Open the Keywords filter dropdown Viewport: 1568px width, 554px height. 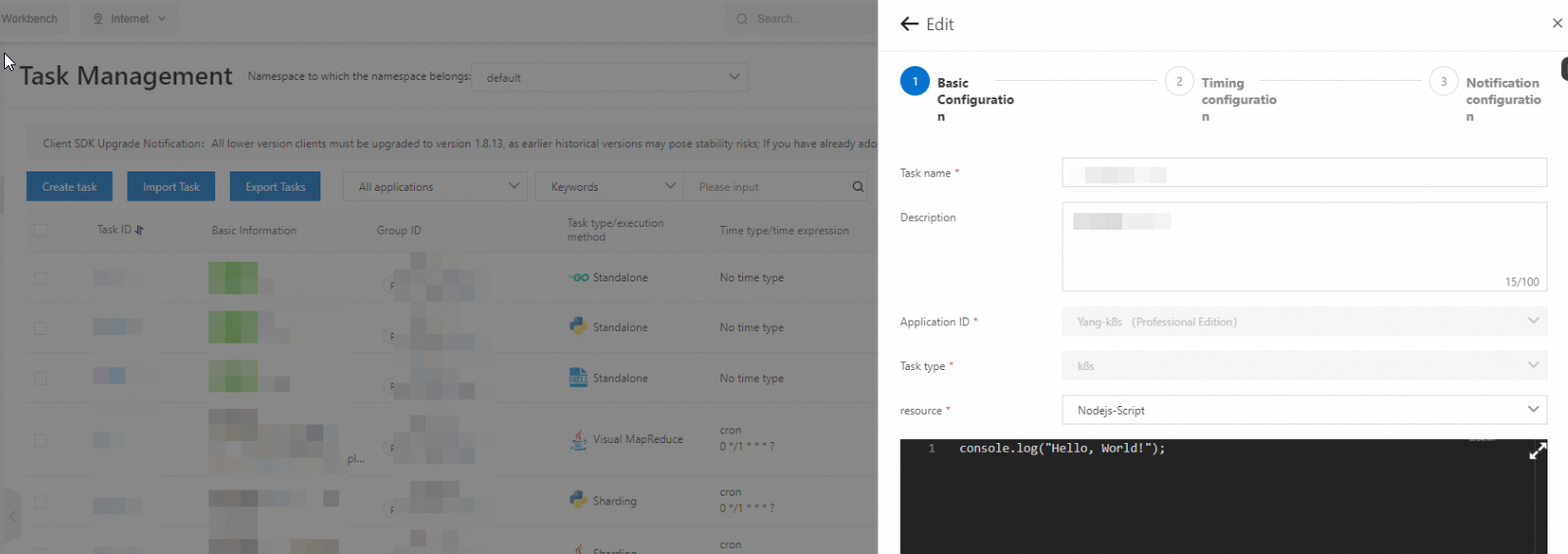(610, 187)
